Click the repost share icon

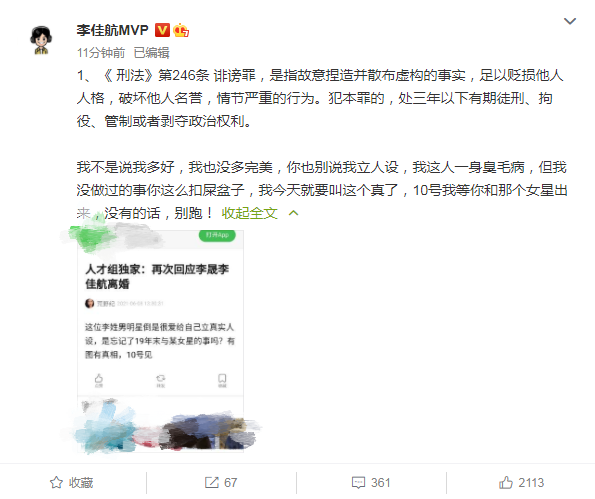click(x=211, y=482)
